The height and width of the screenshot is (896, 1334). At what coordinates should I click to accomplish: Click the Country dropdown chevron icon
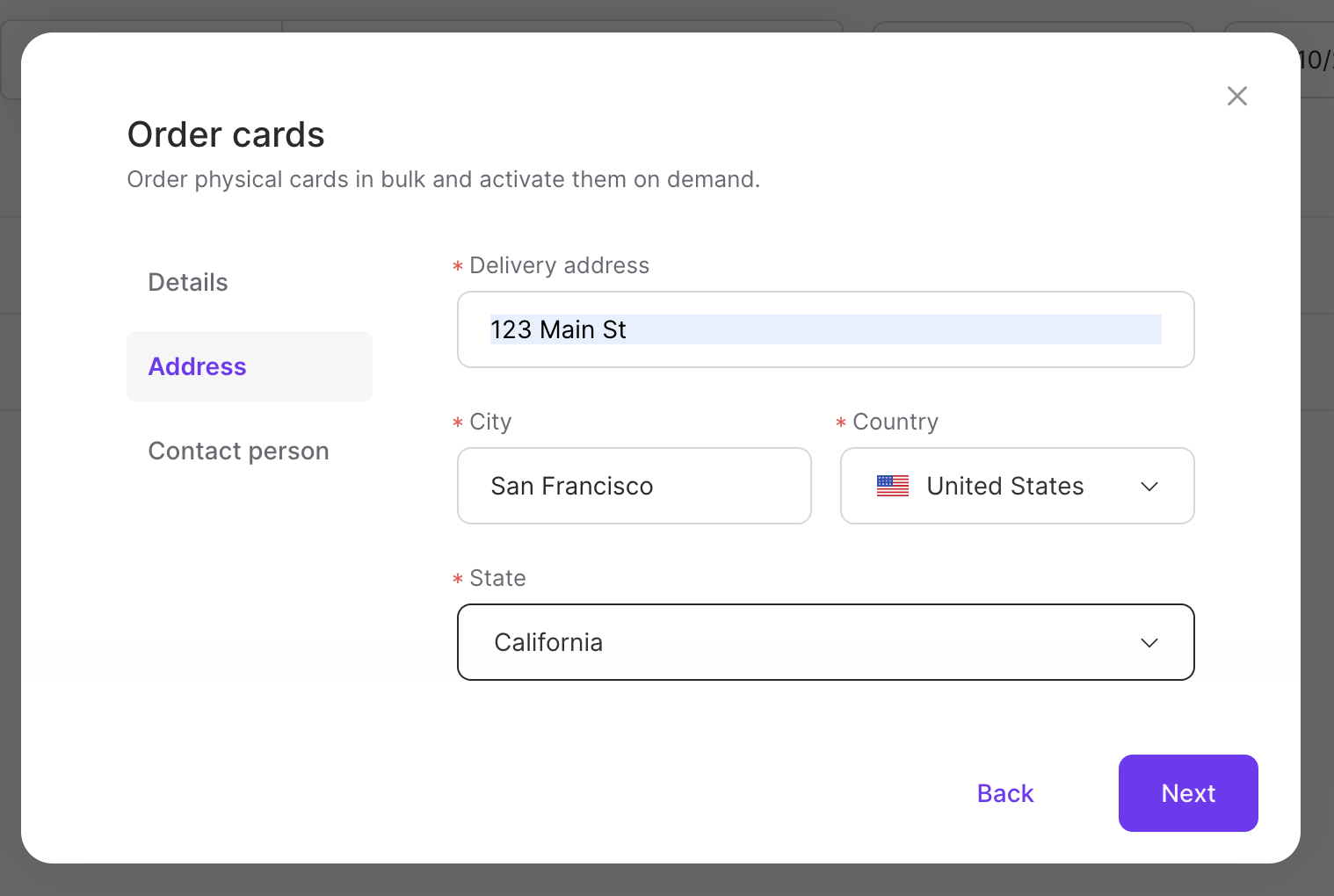[x=1149, y=486]
